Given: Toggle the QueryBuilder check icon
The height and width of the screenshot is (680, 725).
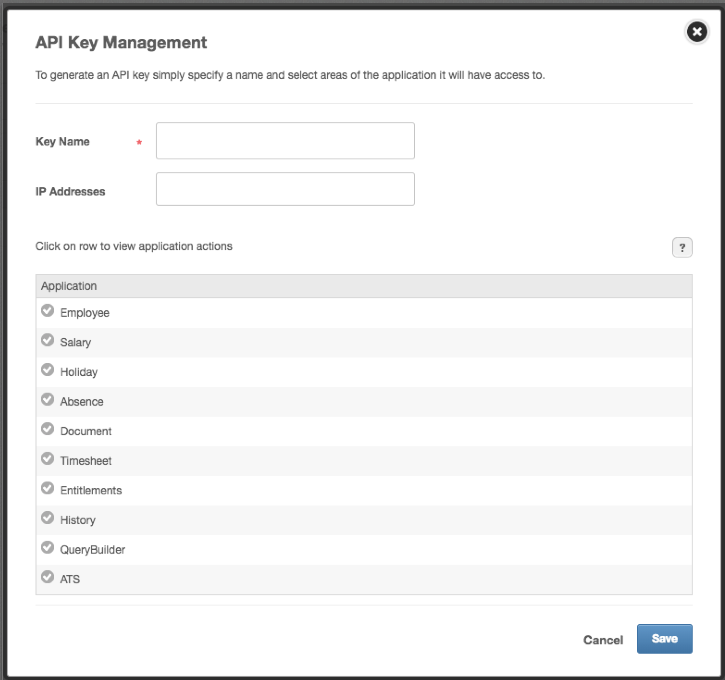Looking at the screenshot, I should tap(47, 548).
